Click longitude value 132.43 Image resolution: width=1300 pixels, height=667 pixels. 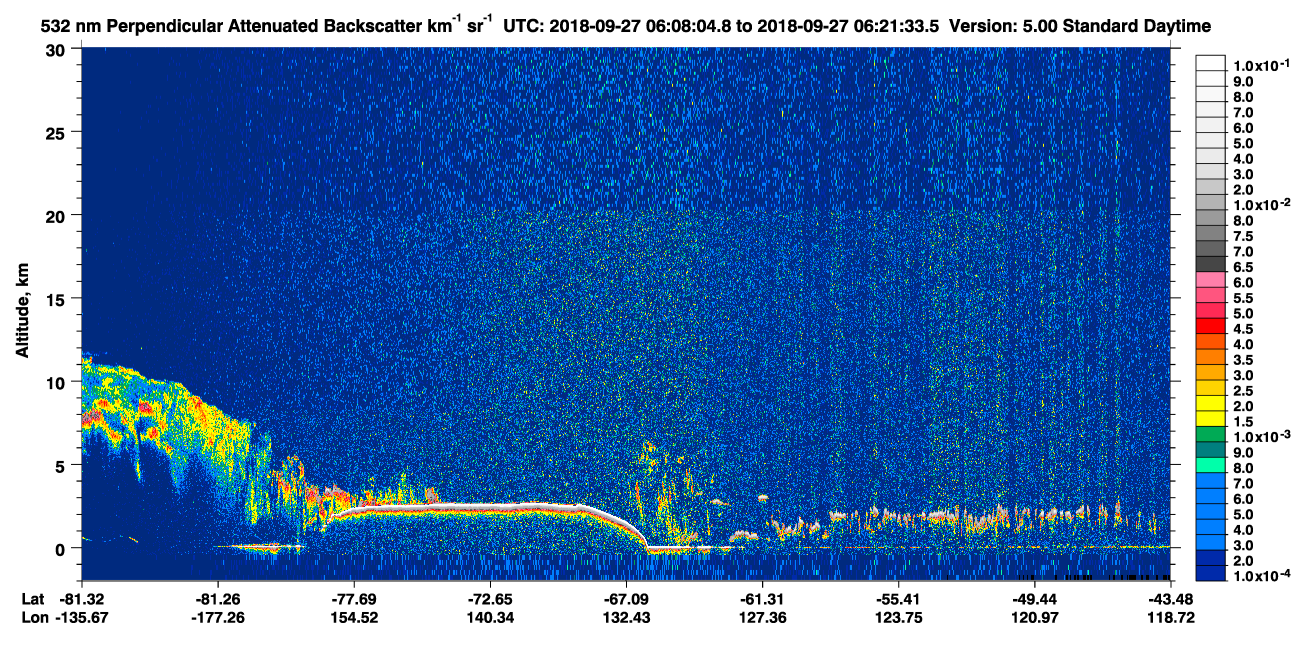(625, 617)
